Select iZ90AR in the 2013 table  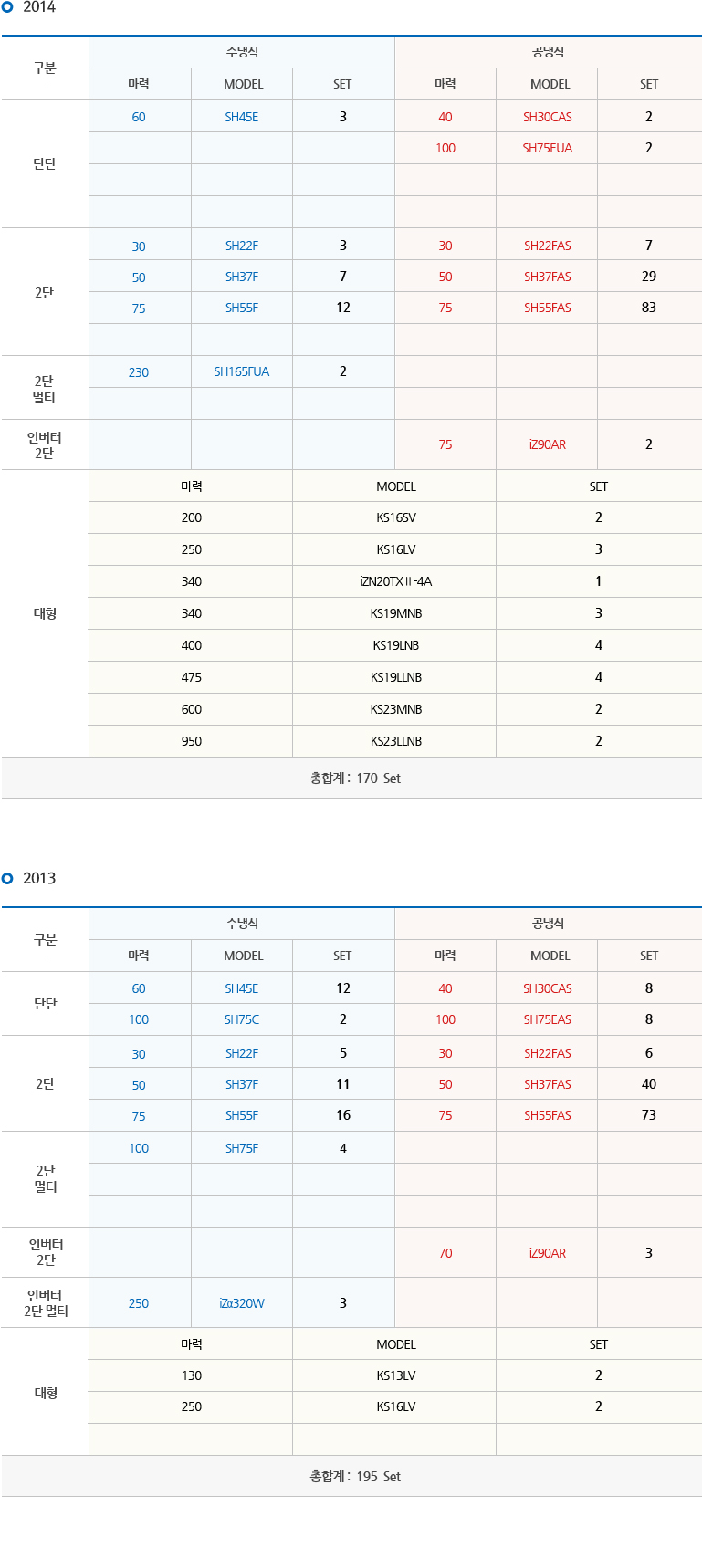point(548,1253)
